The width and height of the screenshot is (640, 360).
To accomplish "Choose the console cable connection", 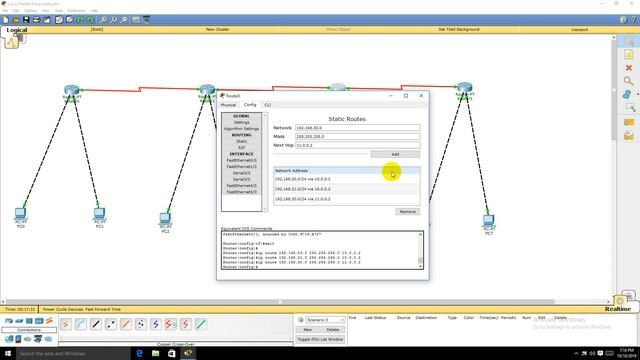I will [x=81, y=324].
